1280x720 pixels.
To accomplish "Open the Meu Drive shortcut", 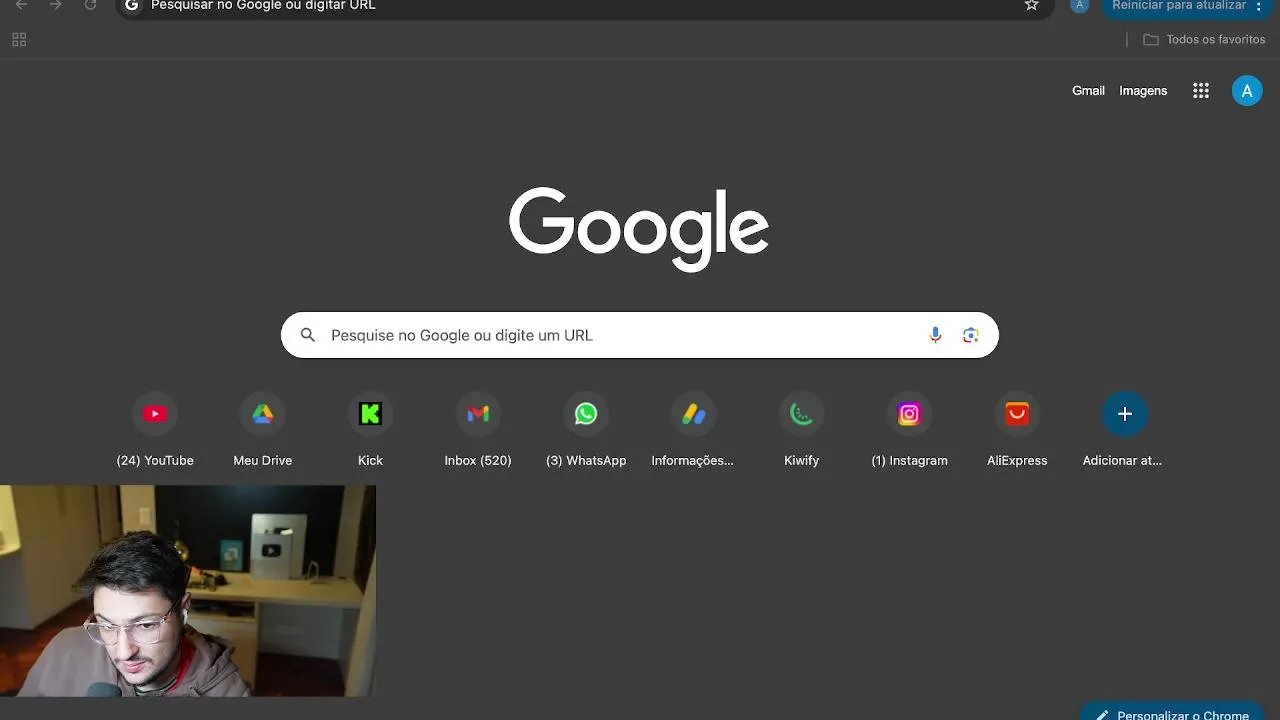I will coord(263,414).
